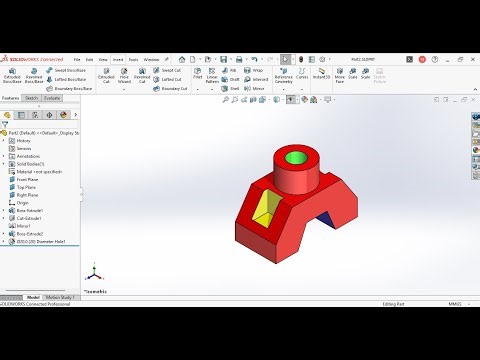Collapse the ribbon with chevron arrow
The image size is (480, 360).
coord(475,89)
